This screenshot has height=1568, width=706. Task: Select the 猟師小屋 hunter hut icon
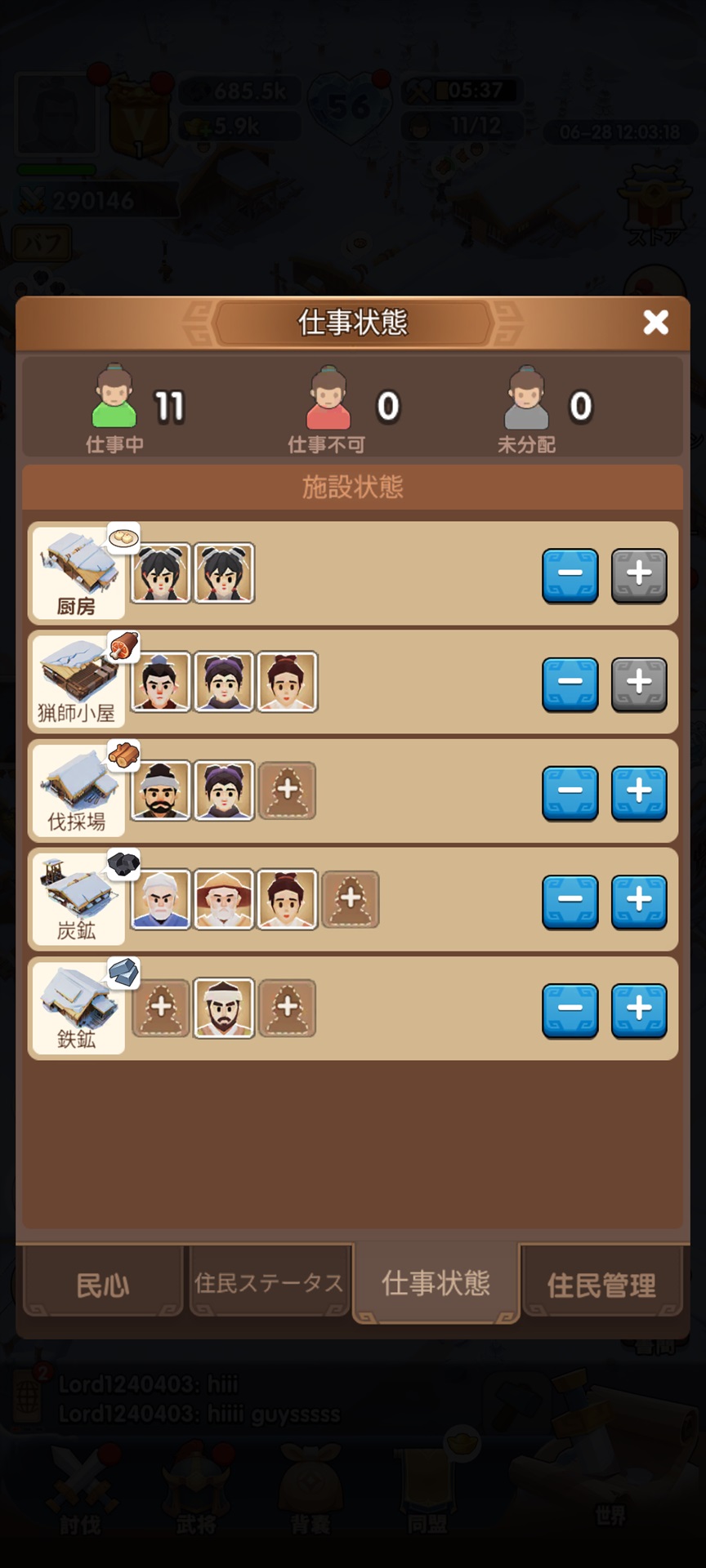tap(78, 680)
